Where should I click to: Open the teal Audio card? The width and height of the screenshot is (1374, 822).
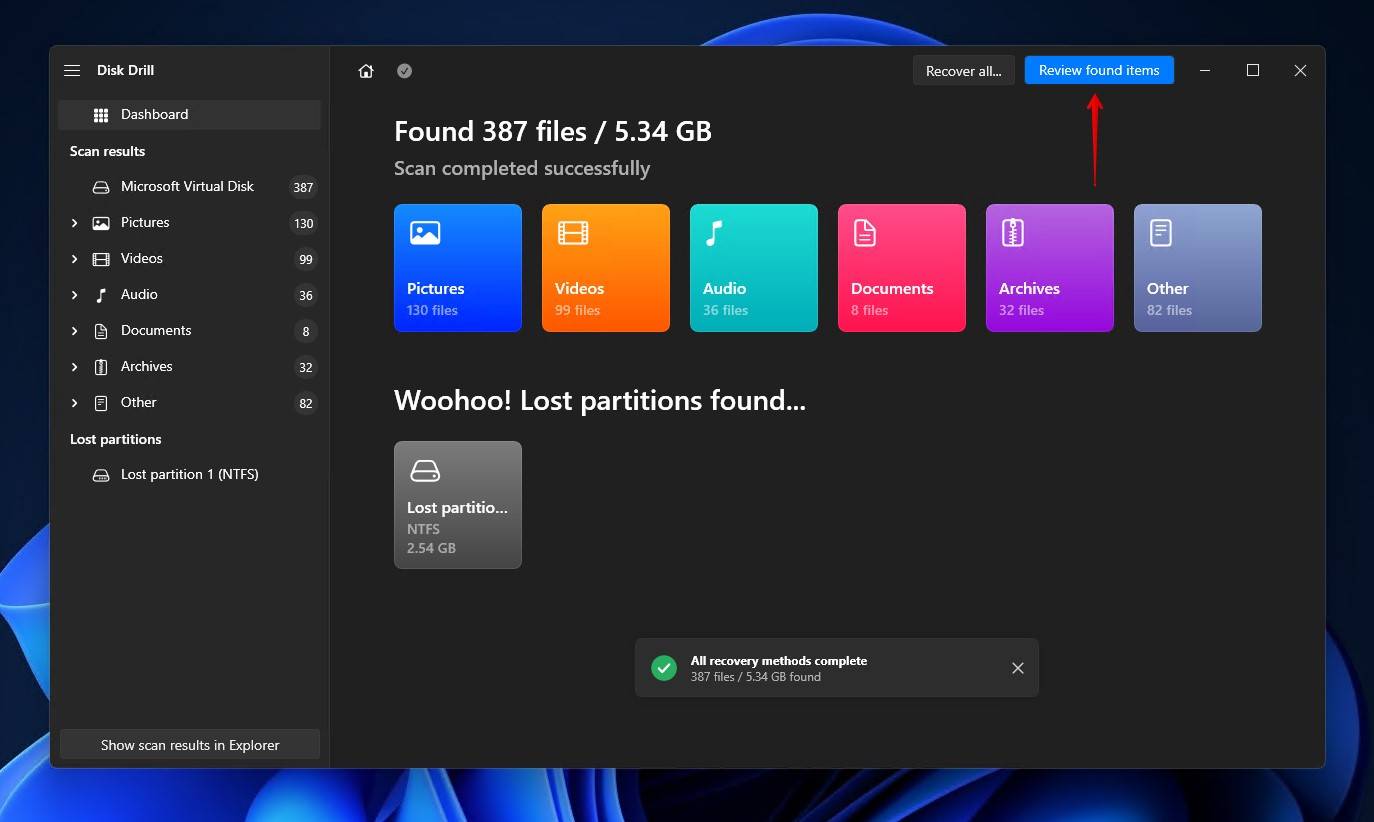754,268
